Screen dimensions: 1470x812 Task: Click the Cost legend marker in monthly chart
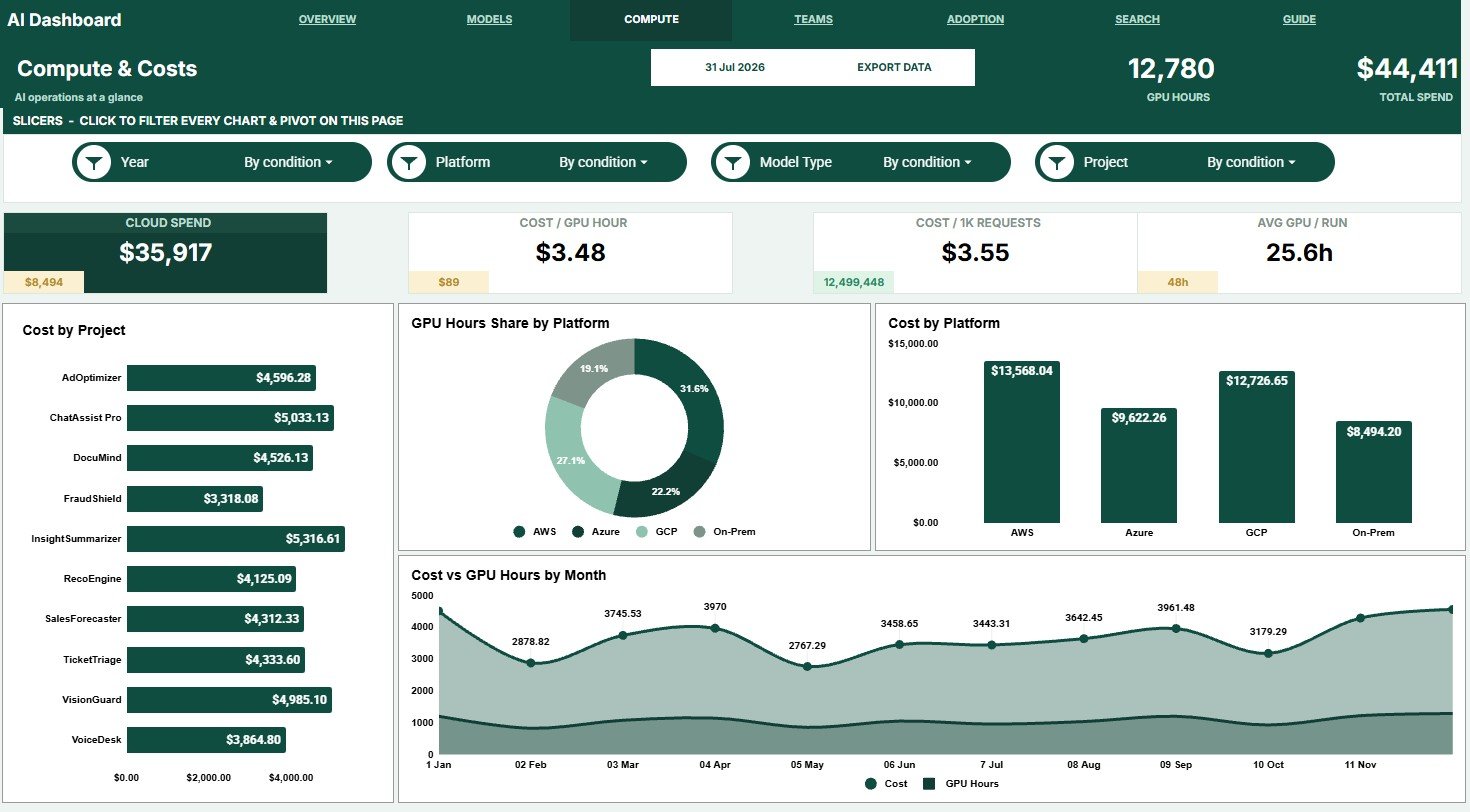pos(871,784)
